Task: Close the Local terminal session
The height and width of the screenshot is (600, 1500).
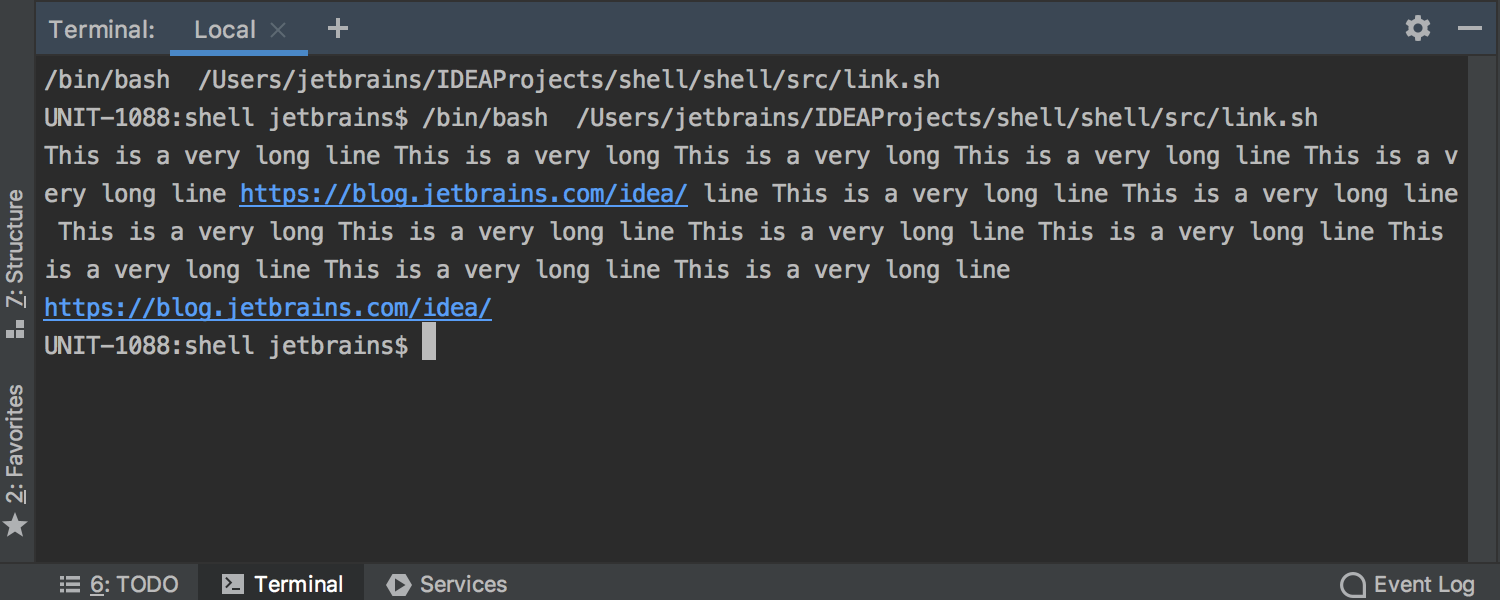Action: tap(278, 29)
